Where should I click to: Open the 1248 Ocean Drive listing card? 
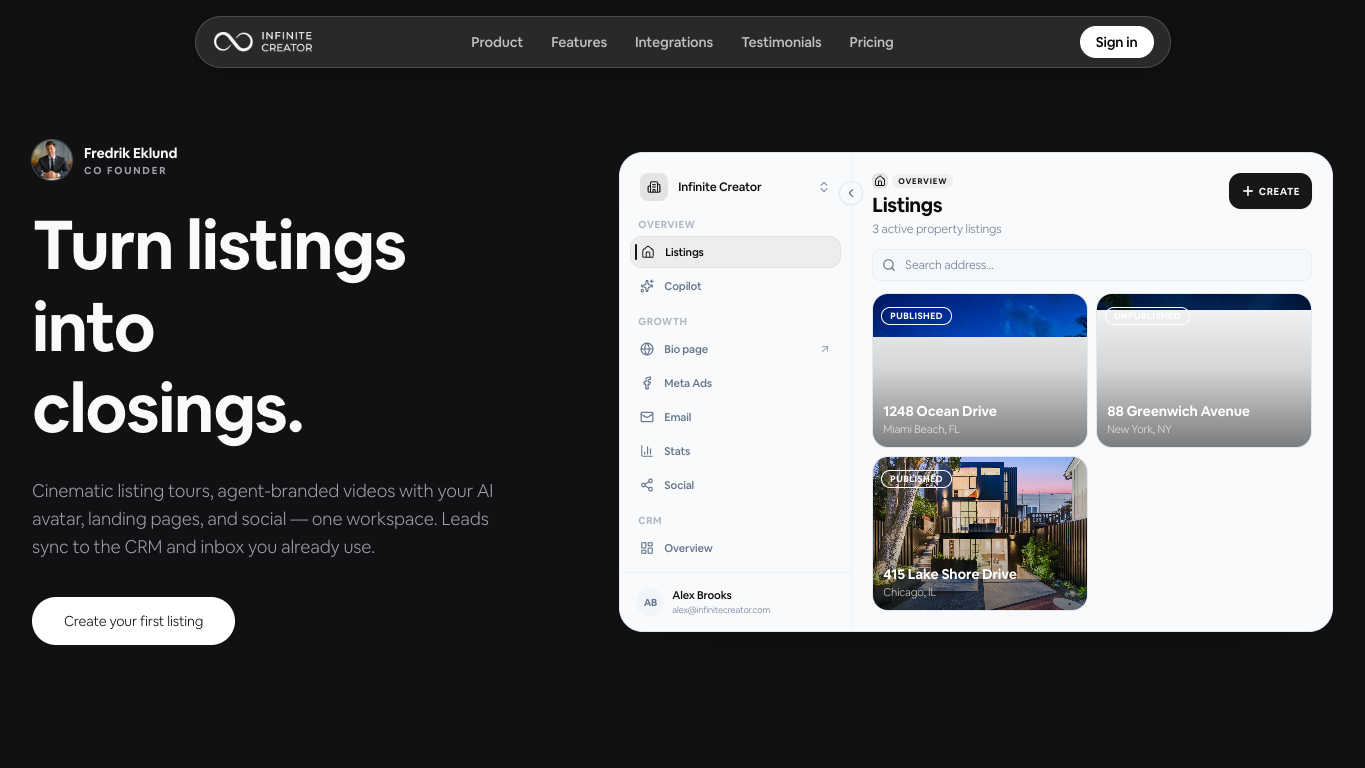click(980, 370)
